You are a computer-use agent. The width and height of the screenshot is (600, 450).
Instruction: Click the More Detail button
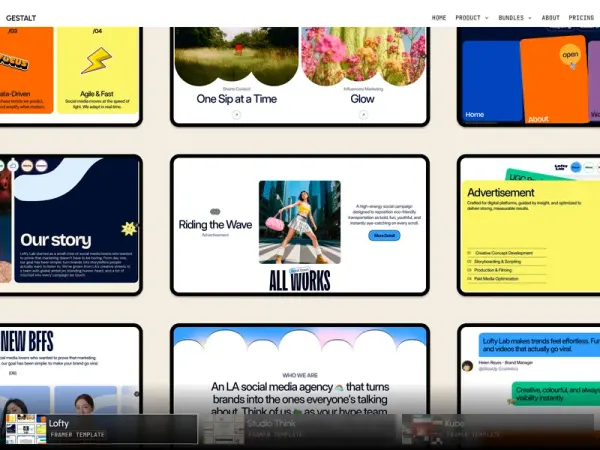pyautogui.click(x=384, y=235)
